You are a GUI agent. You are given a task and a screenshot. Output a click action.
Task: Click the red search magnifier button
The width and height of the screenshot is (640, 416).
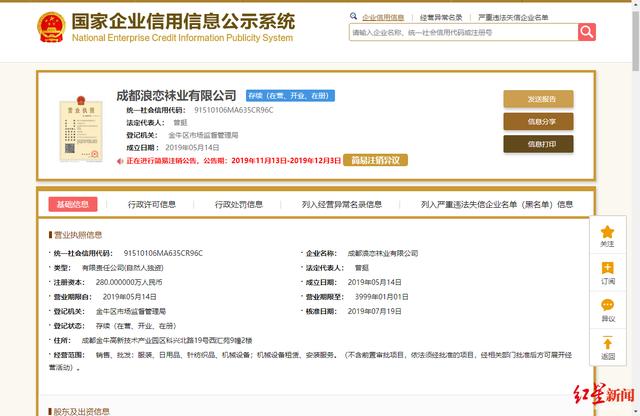pos(587,32)
